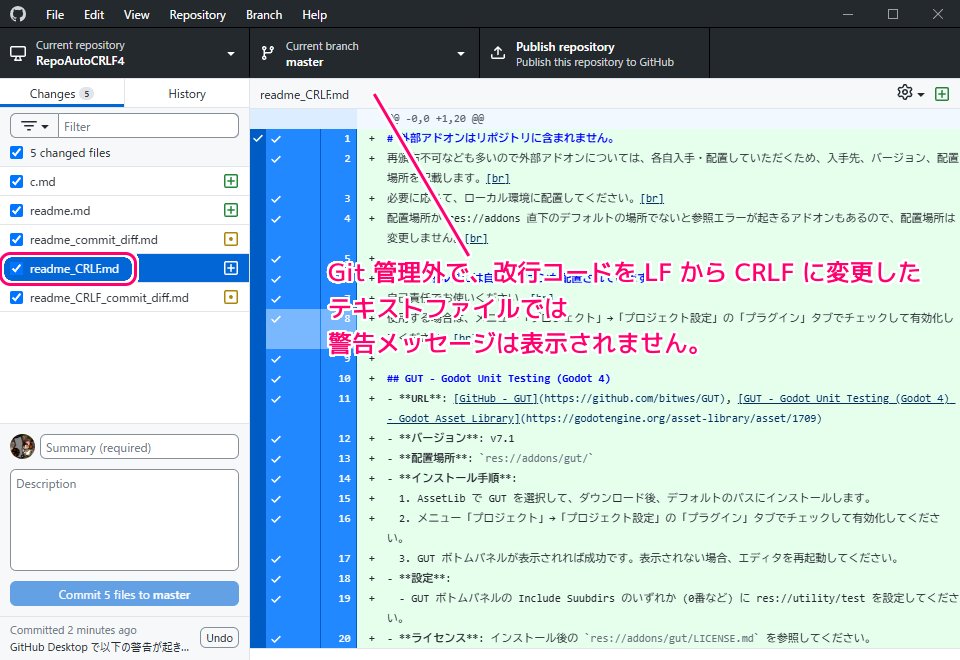Click the GitHub Octocat logo in the titlebar
Viewport: 960px width, 660px height.
tap(18, 14)
